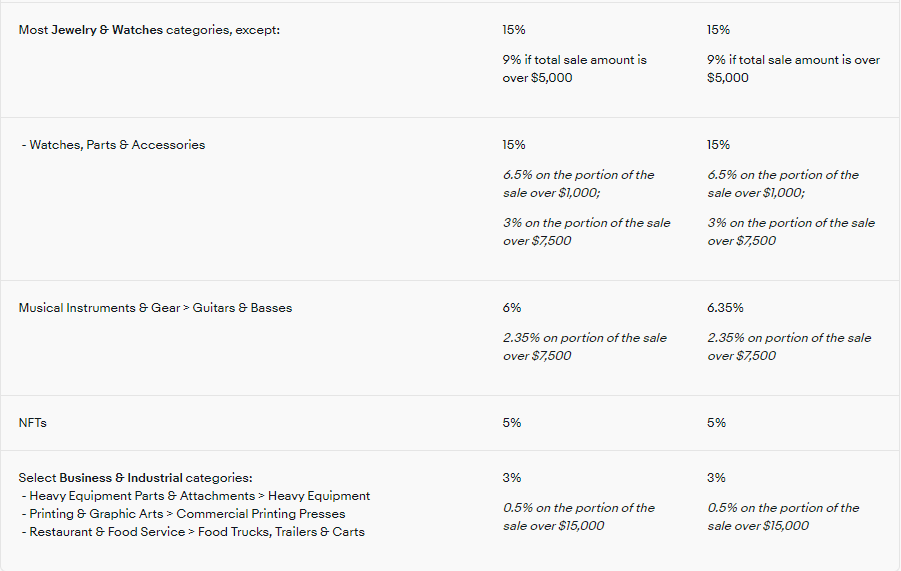Click the 6% fee for Guitars & Basses
Image resolution: width=901 pixels, height=571 pixels.
click(x=511, y=308)
